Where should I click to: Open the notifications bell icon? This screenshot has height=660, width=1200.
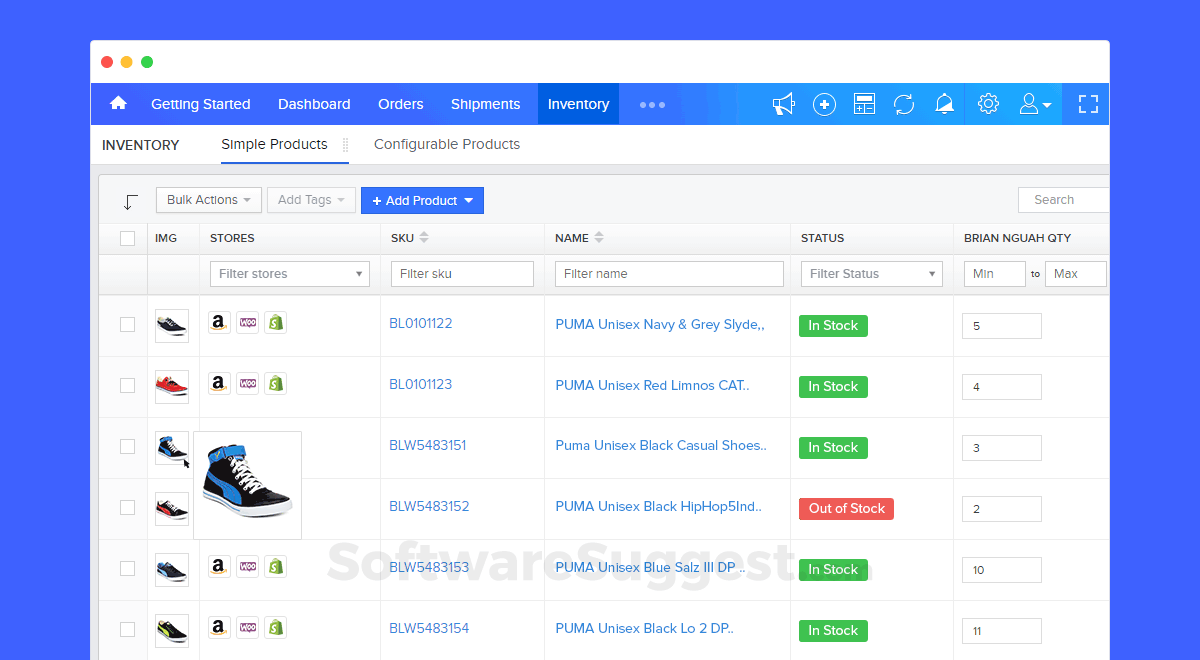pos(944,104)
